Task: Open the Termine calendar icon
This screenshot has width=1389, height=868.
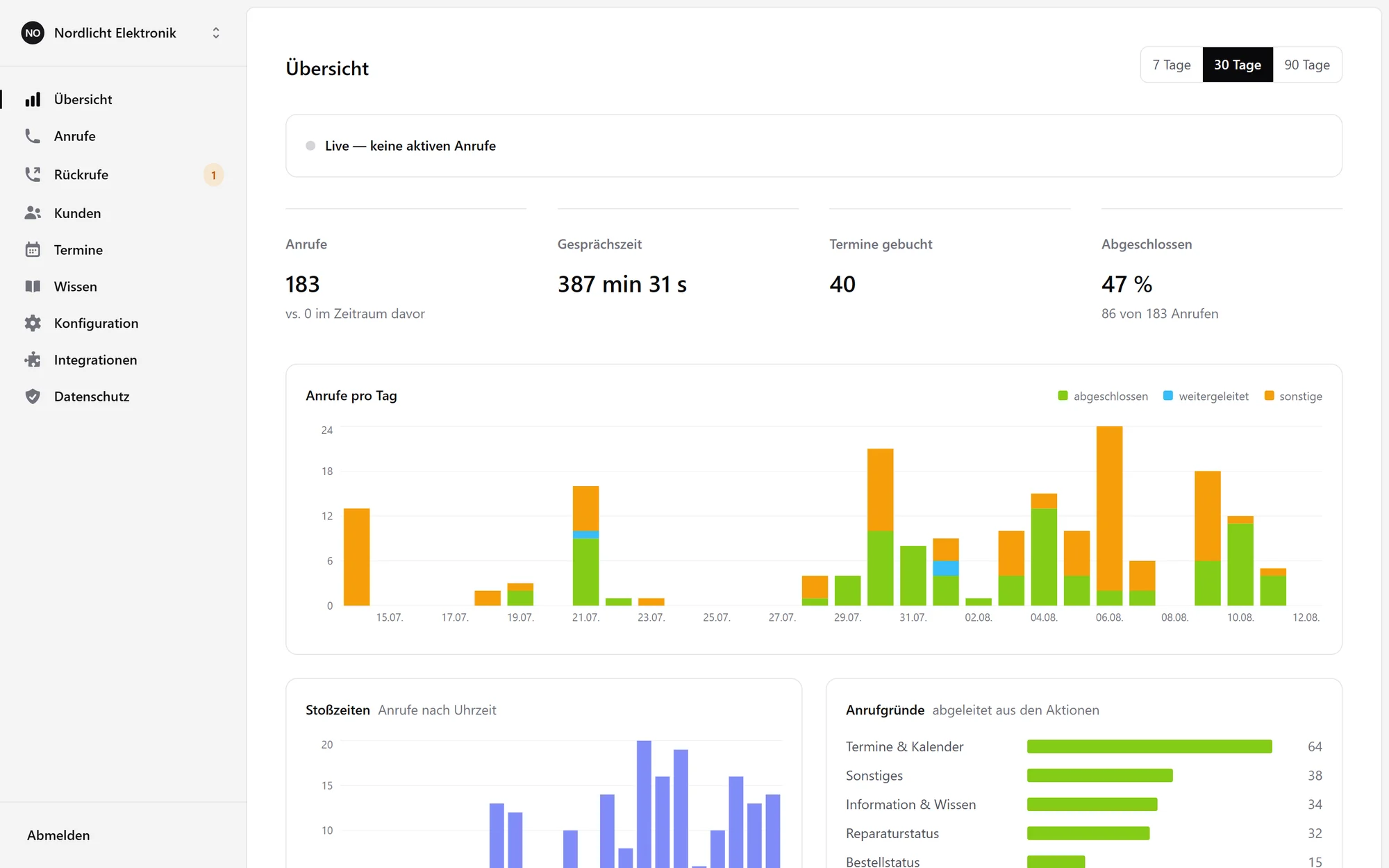Action: 33,250
